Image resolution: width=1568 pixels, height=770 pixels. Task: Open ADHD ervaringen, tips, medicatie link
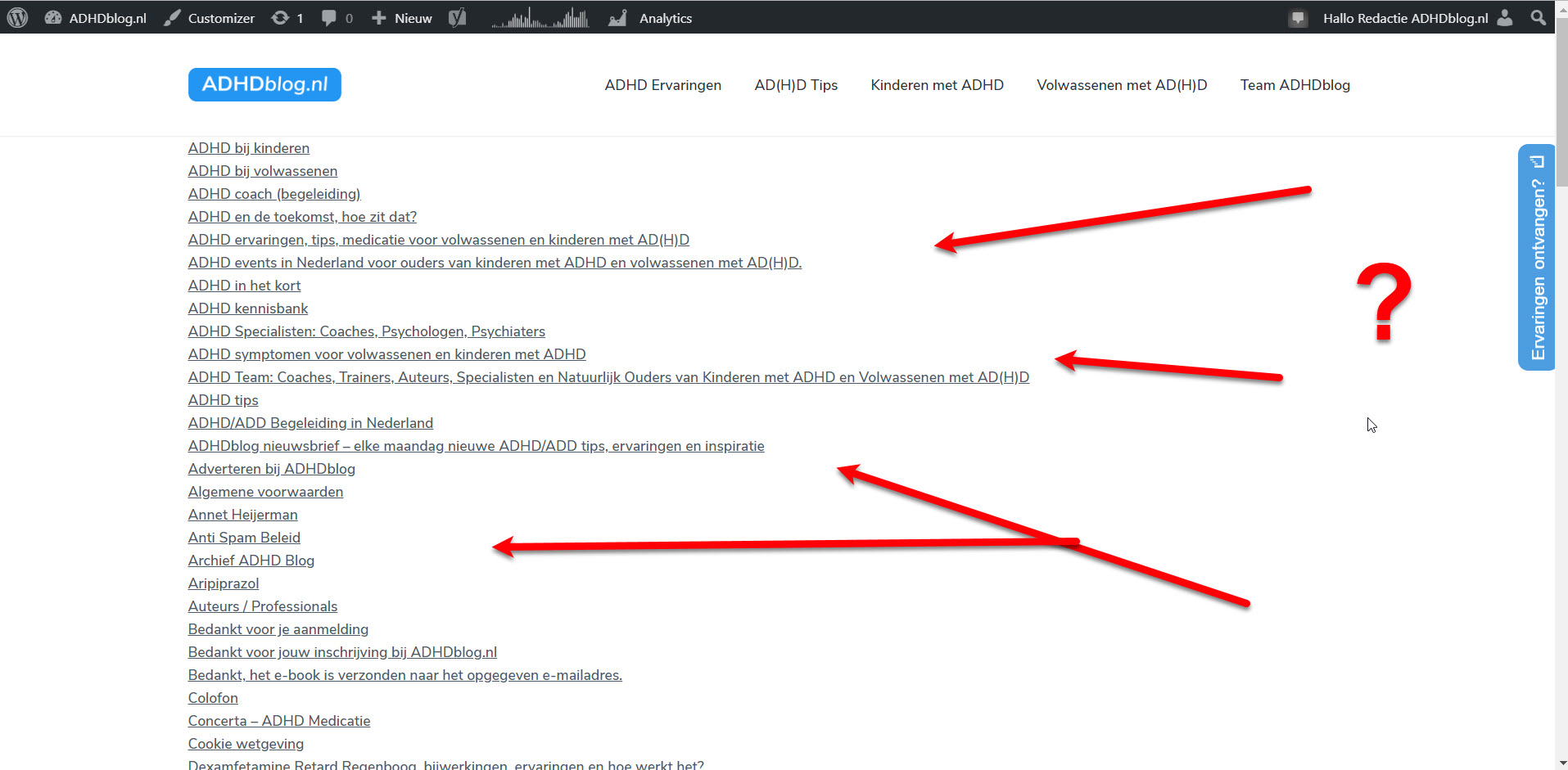point(439,240)
